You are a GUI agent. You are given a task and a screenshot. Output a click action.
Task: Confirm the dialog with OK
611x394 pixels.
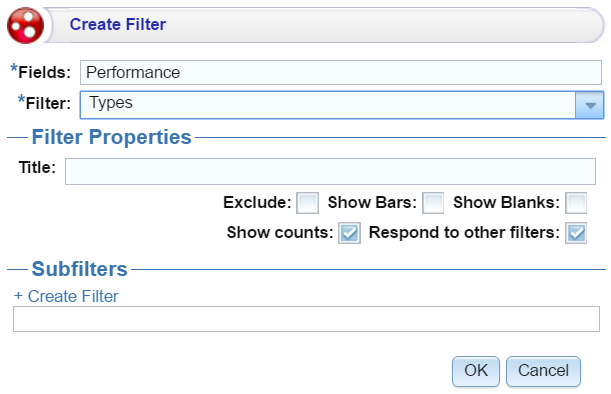tap(476, 371)
